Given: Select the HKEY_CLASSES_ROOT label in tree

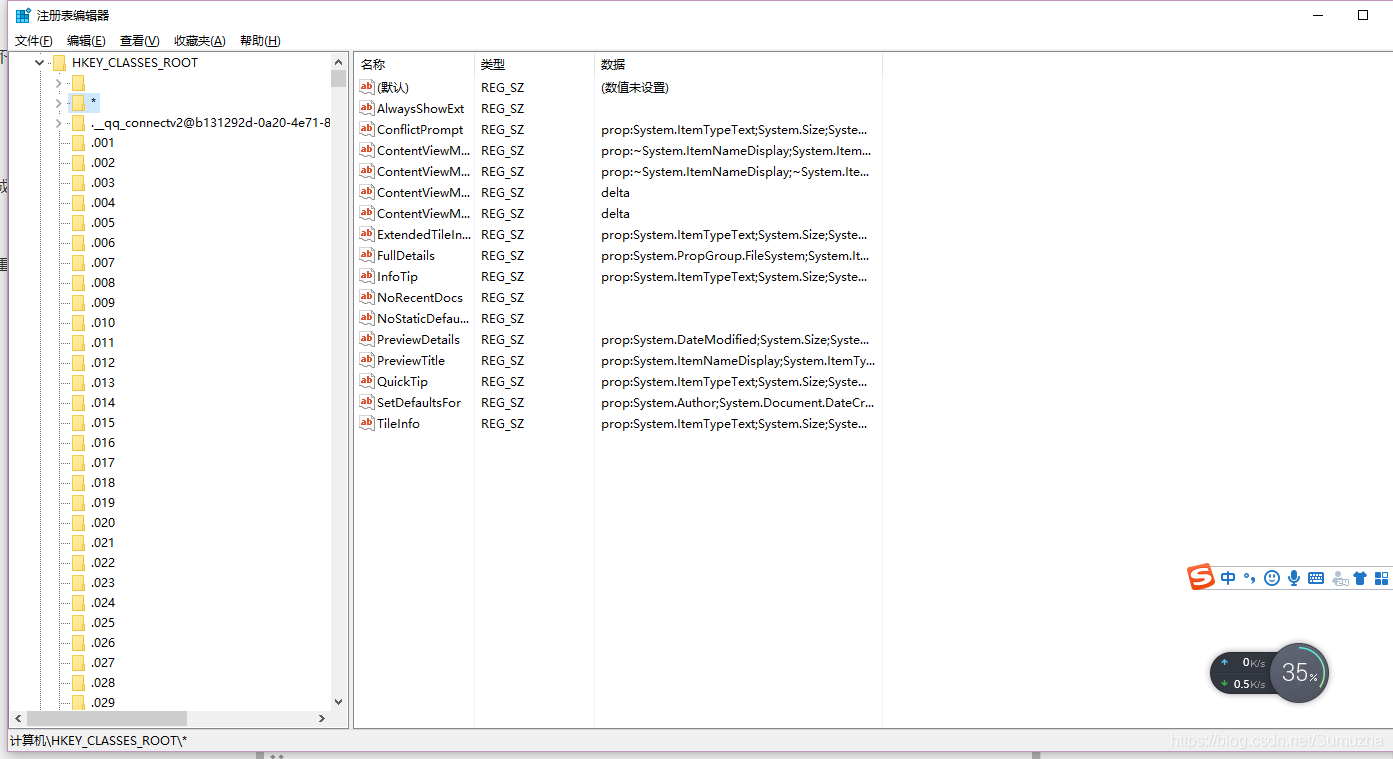Looking at the screenshot, I should pos(135,62).
